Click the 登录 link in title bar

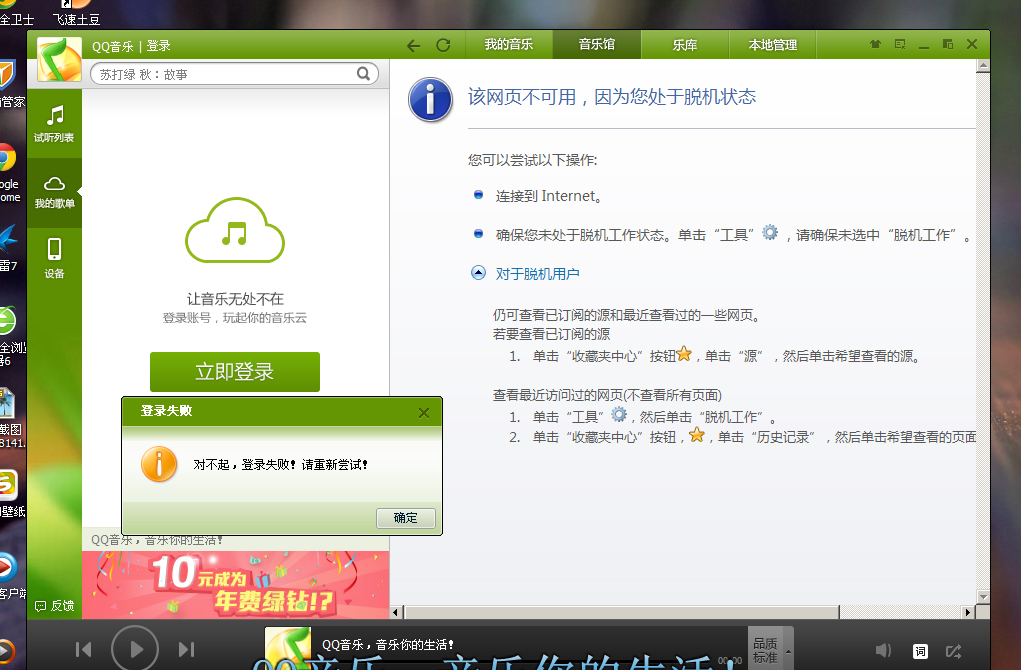[158, 46]
